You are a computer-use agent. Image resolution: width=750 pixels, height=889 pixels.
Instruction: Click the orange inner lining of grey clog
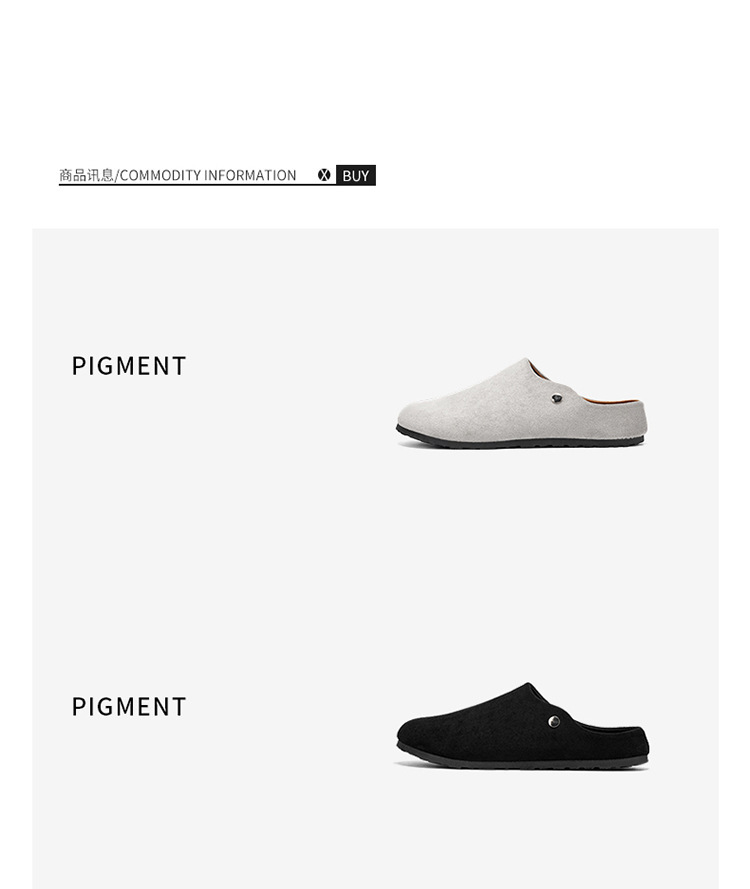[601, 397]
